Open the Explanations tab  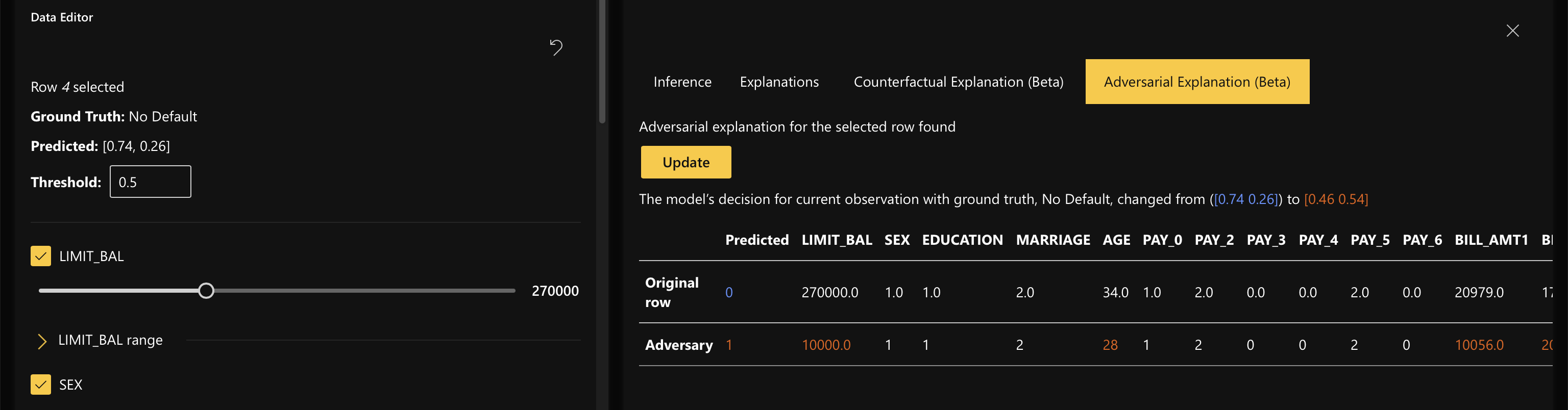pyautogui.click(x=778, y=82)
